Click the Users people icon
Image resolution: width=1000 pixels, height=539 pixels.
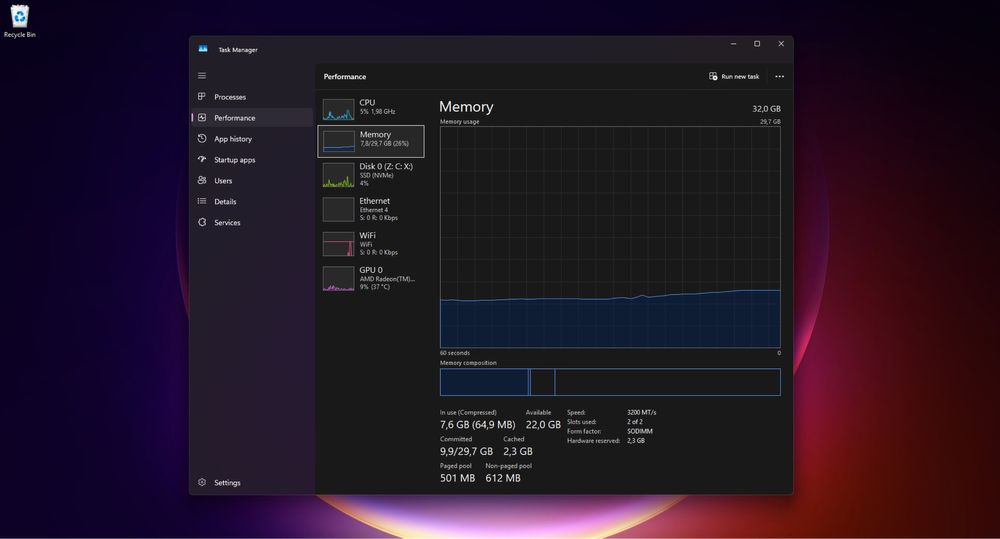click(x=202, y=181)
